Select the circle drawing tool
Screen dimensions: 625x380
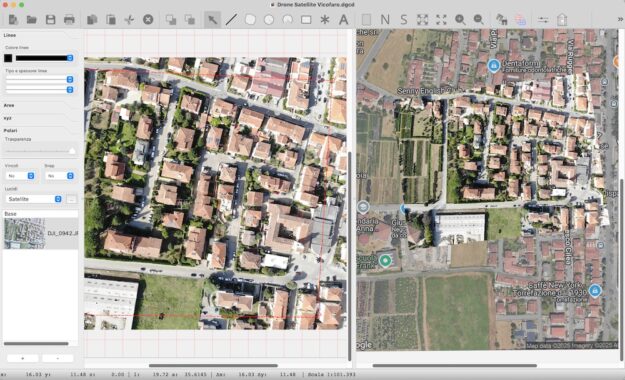[269, 20]
